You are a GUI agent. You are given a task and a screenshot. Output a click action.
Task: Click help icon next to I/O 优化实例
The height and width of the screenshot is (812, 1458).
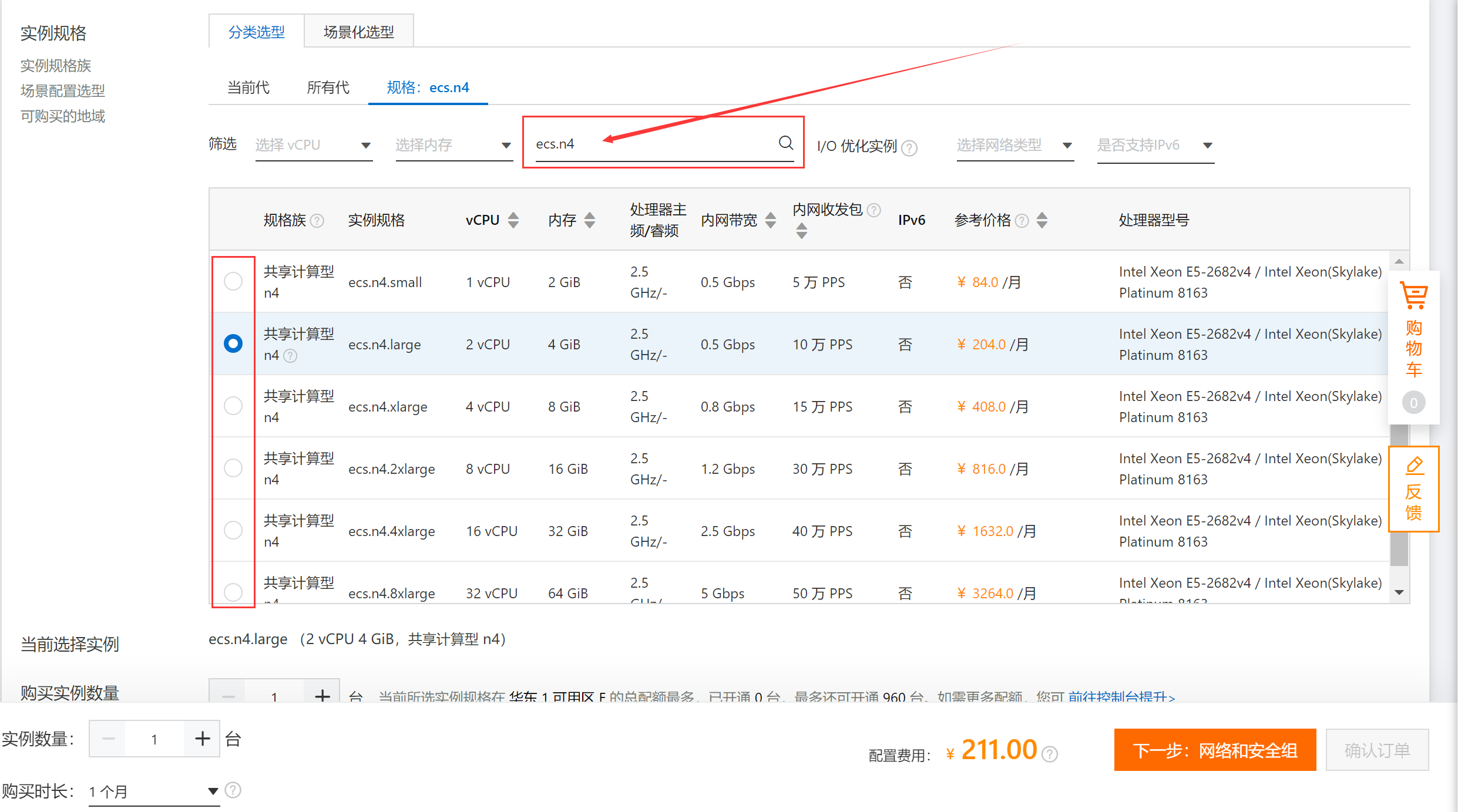click(x=909, y=147)
